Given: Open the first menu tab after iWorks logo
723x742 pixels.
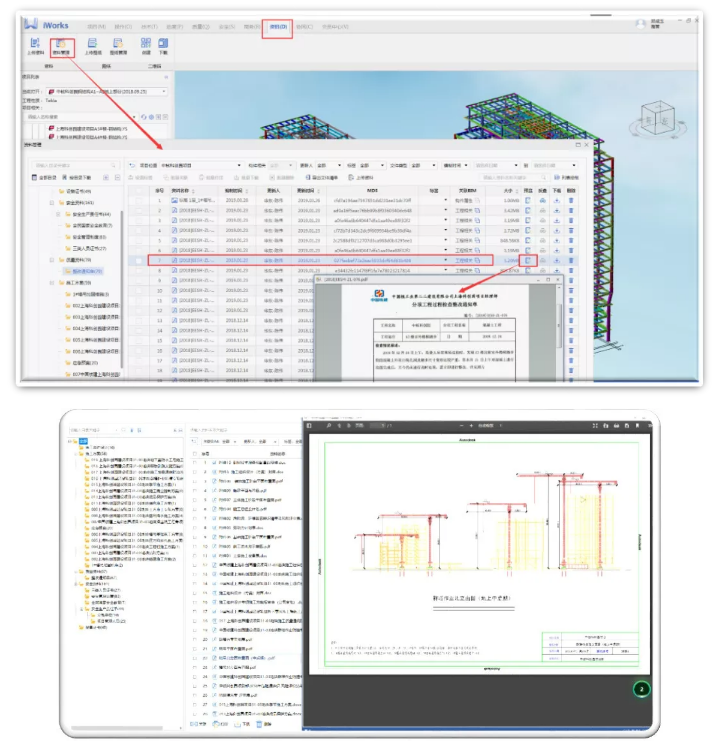Looking at the screenshot, I should click(97, 27).
